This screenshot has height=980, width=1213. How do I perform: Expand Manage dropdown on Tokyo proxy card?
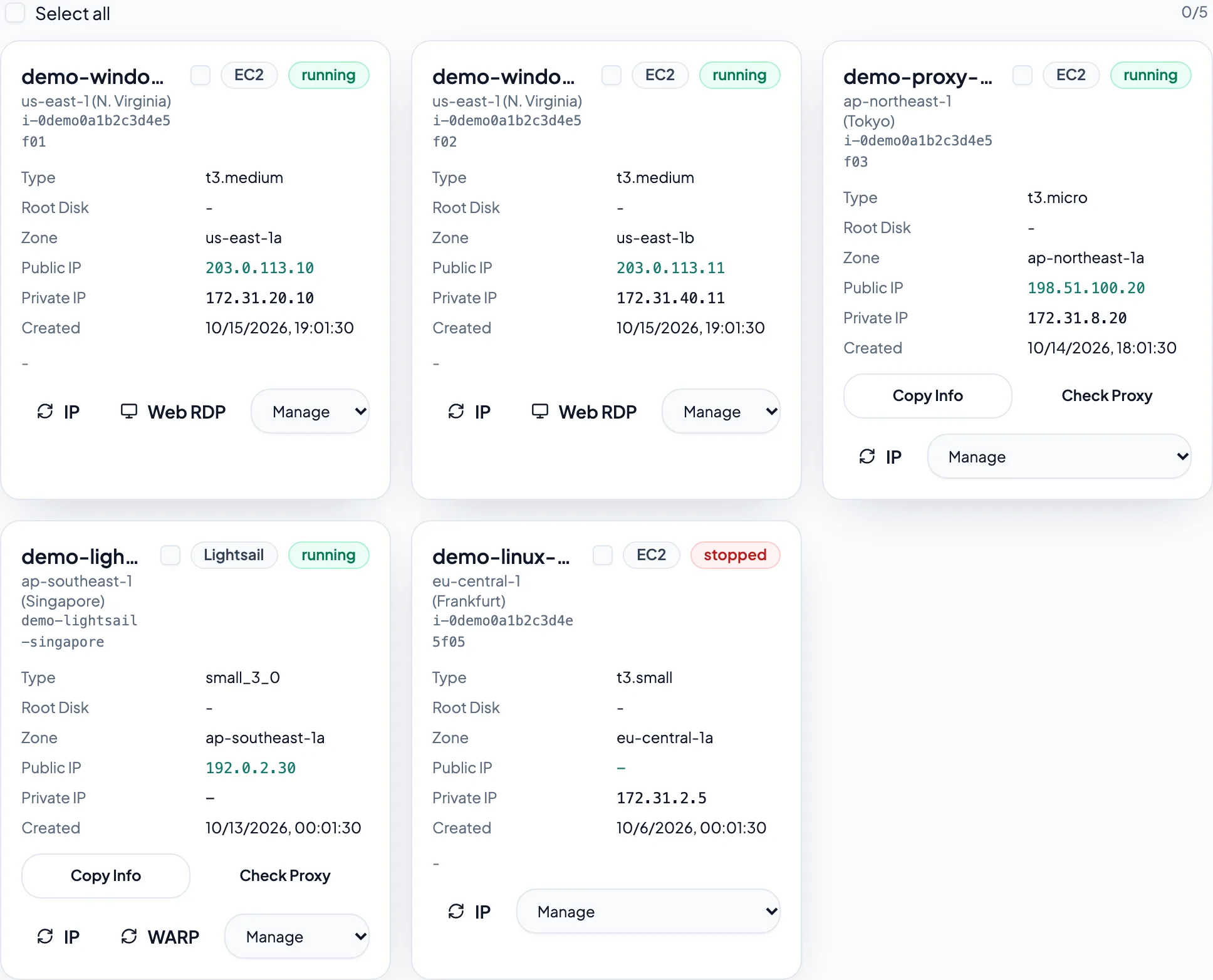(1059, 457)
